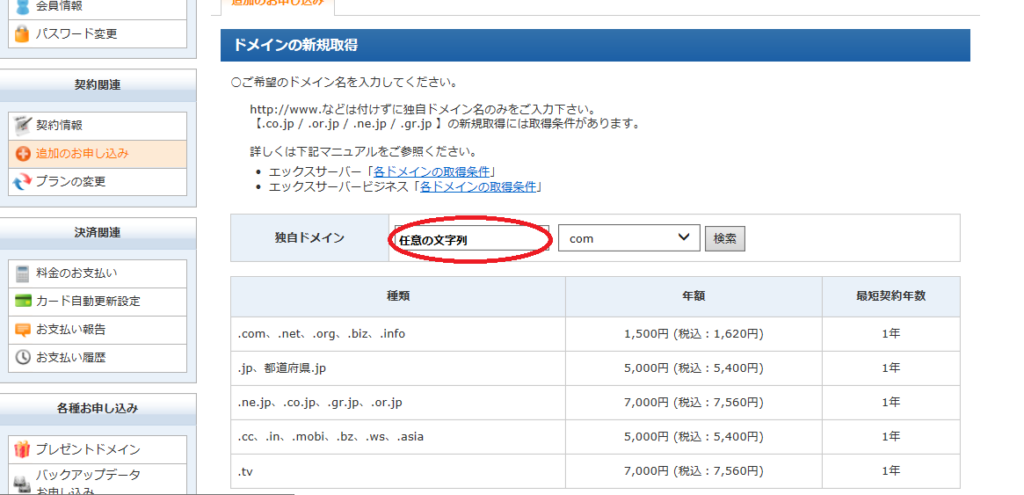This screenshot has width=1024, height=495.
Task: Click the payment report speech bubble icon
Action: (22, 329)
